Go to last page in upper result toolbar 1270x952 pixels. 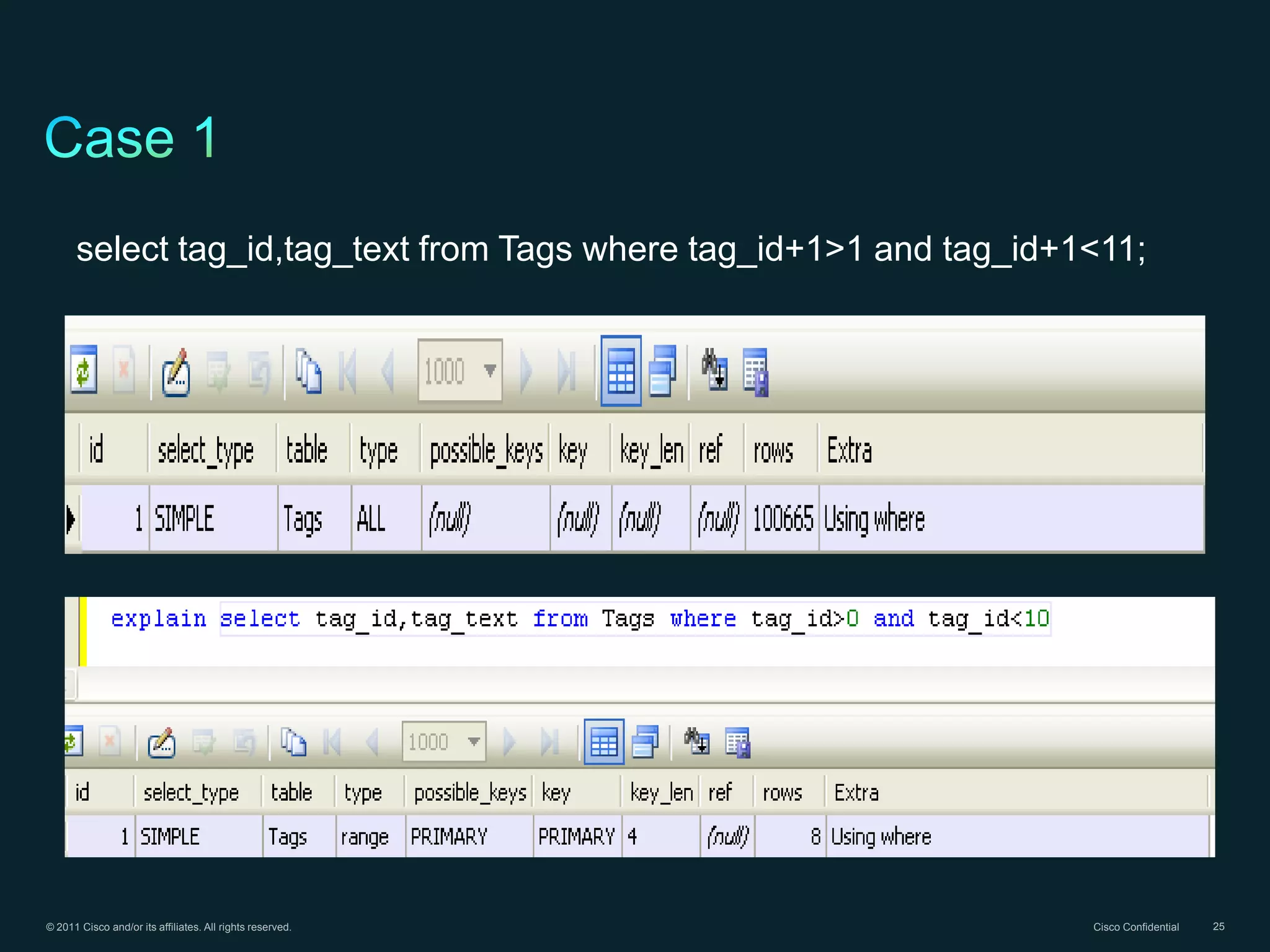pos(567,371)
